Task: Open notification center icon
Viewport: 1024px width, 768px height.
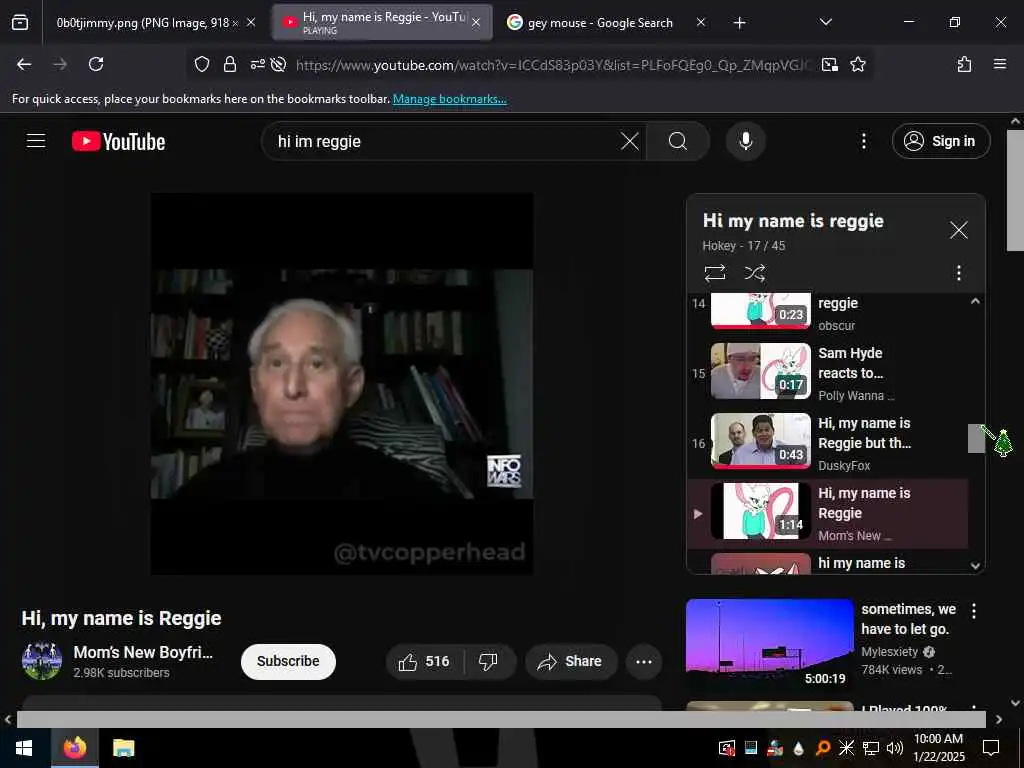Action: pos(991,748)
